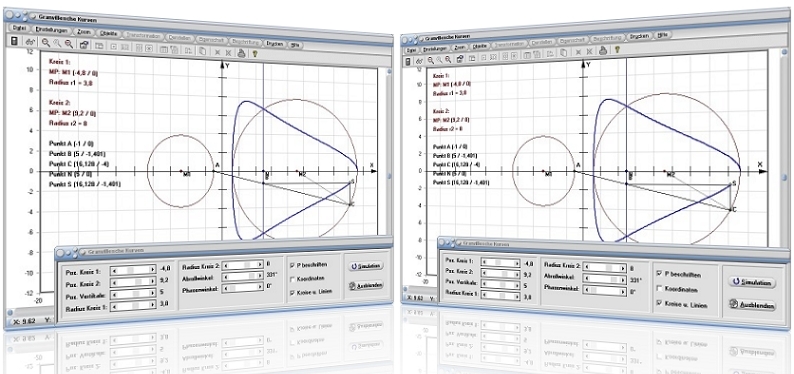Click left arrow of 'Phasenwinkel' slider, left panel
The image size is (794, 374).
pos(226,287)
